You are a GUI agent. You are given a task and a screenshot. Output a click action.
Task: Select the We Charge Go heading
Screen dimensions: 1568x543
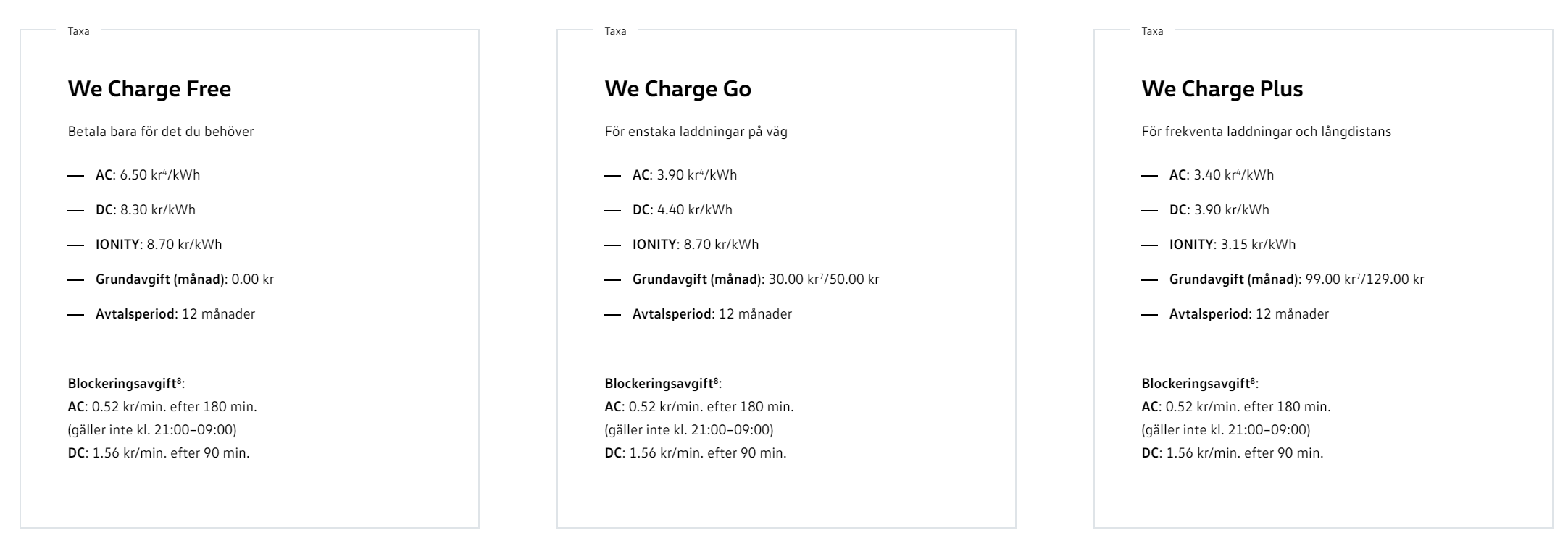pos(678,89)
